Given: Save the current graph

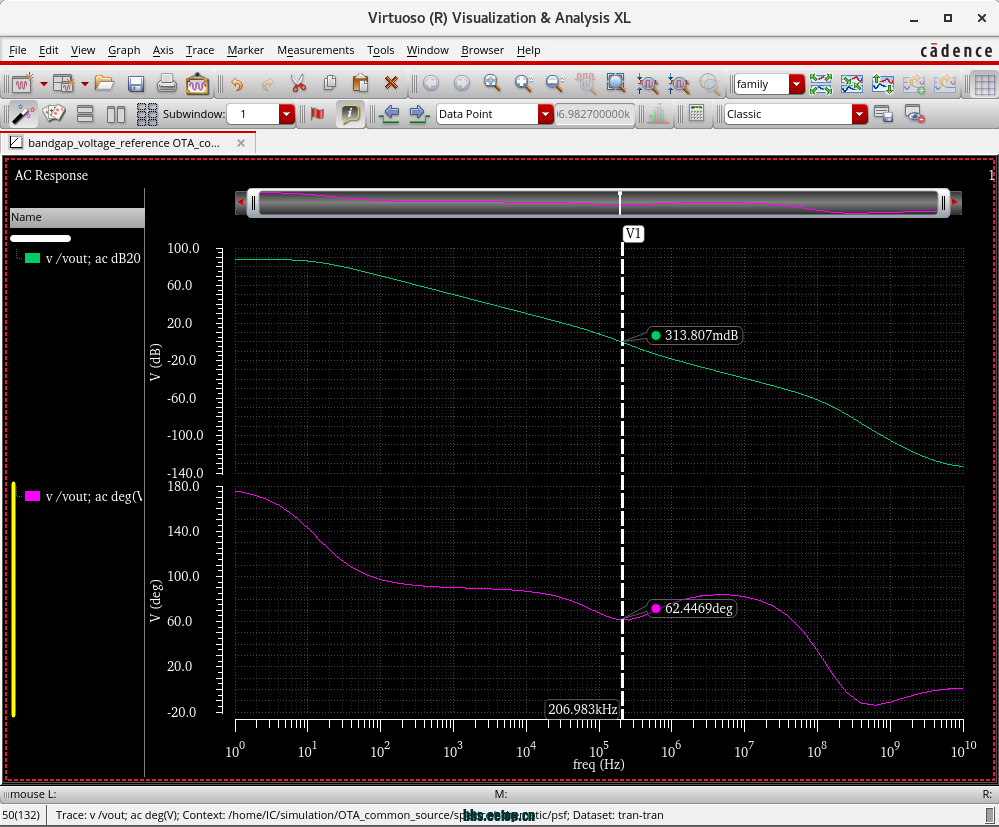Looking at the screenshot, I should click(136, 84).
